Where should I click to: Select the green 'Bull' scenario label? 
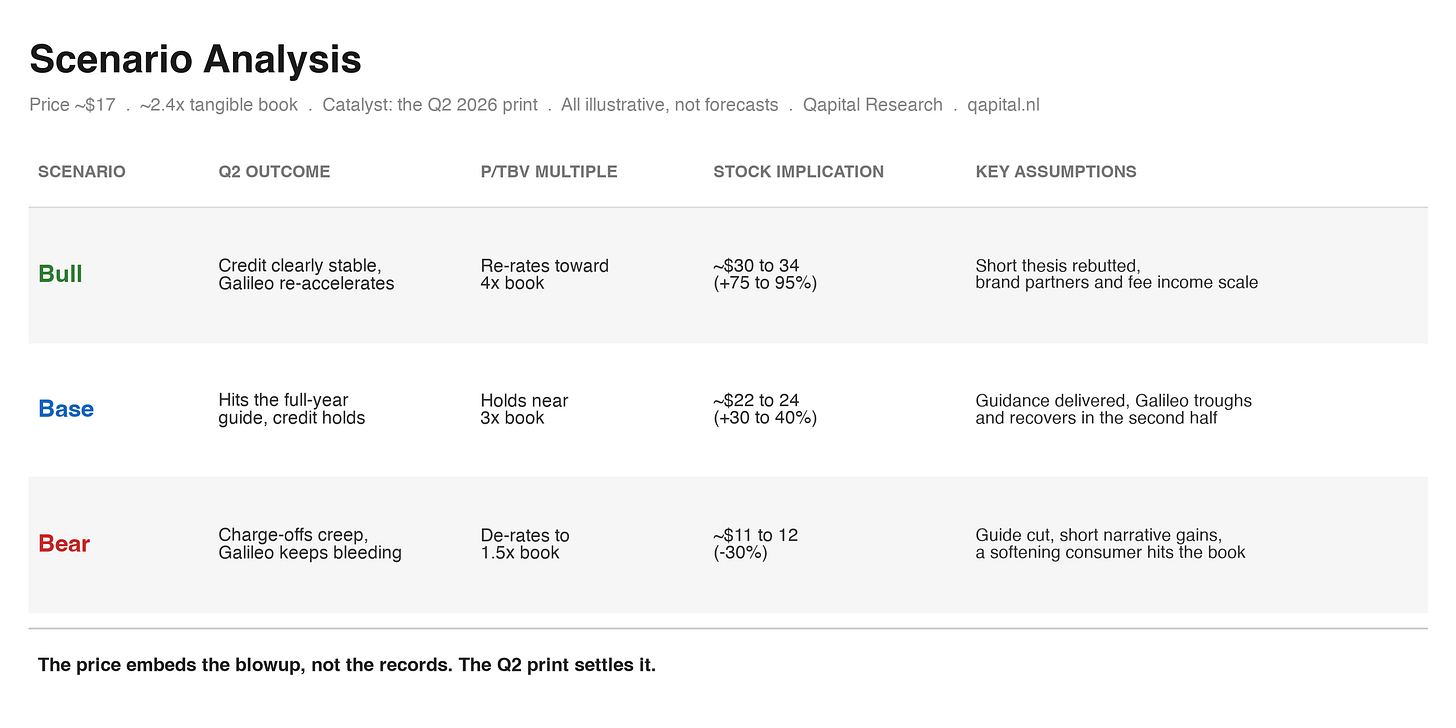click(x=60, y=274)
